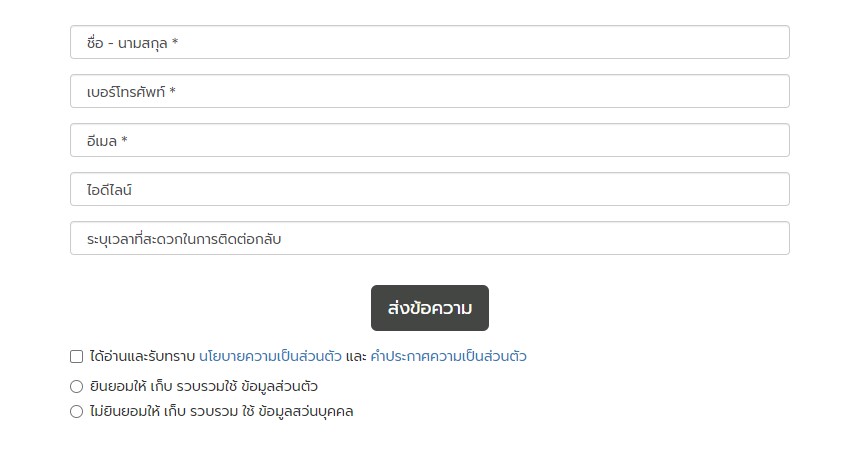Click the asterisk beside the เบอร์โทรศัพท์ placeholder
This screenshot has height=450, width=845.
coord(172,92)
